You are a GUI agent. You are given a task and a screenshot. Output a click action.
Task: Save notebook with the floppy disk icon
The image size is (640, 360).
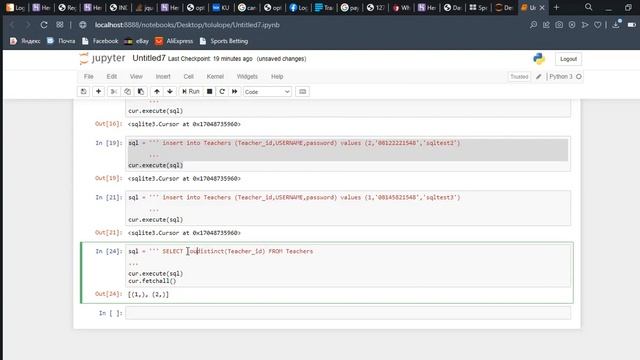(x=84, y=91)
